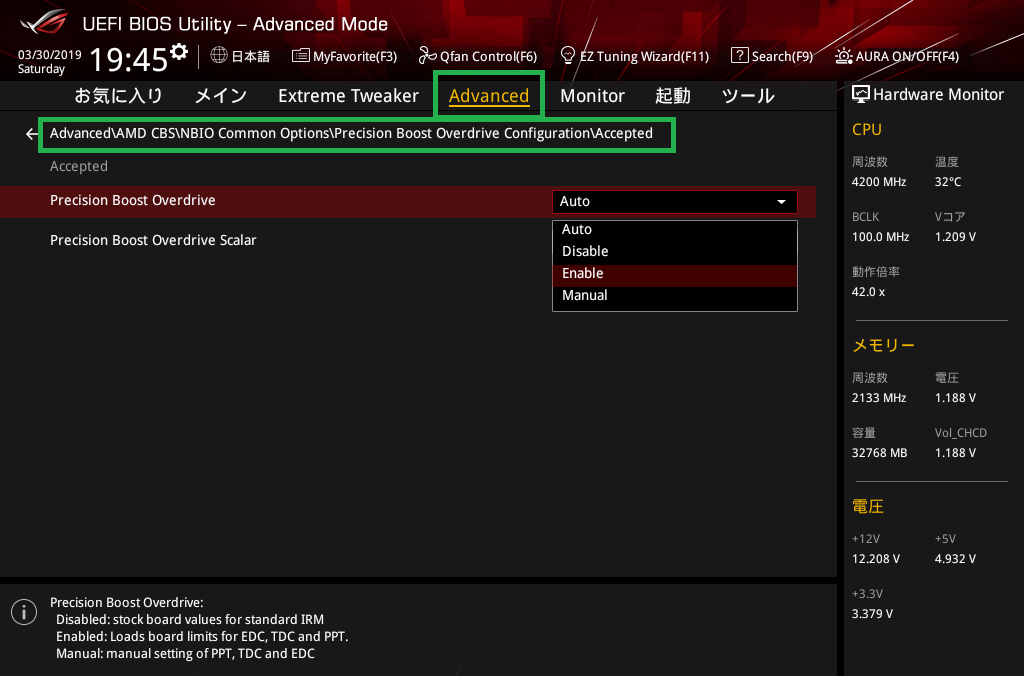Click the Accepted section heading
Viewport: 1024px width, 676px height.
pos(79,167)
